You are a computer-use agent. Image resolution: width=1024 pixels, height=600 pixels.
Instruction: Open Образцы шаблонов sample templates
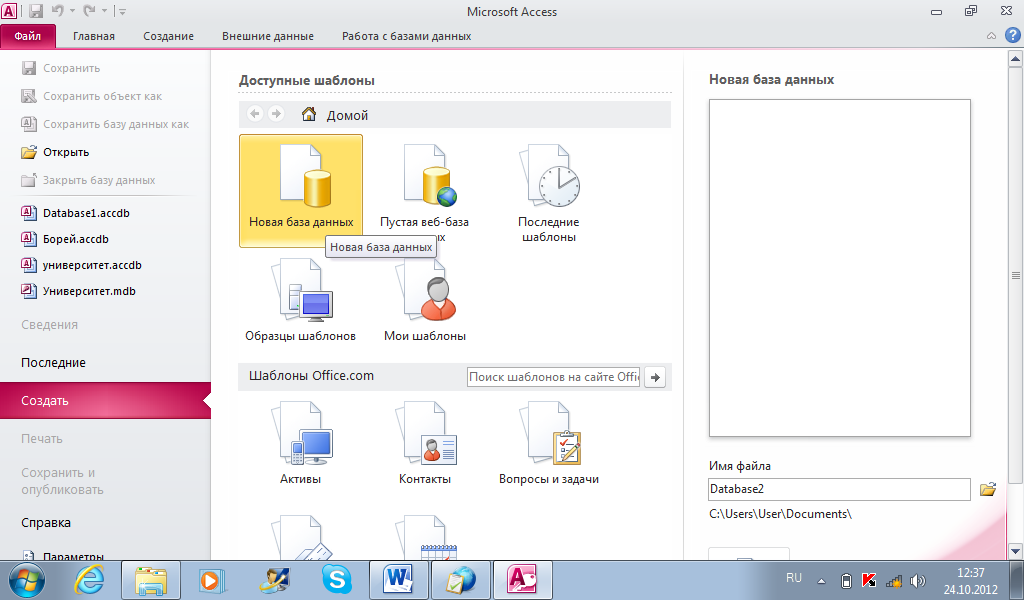[x=300, y=300]
